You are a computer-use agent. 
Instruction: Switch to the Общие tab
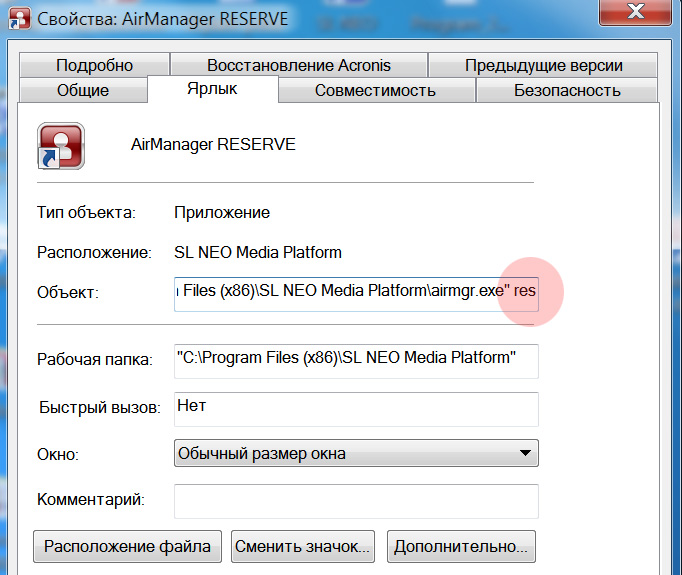pos(83,90)
